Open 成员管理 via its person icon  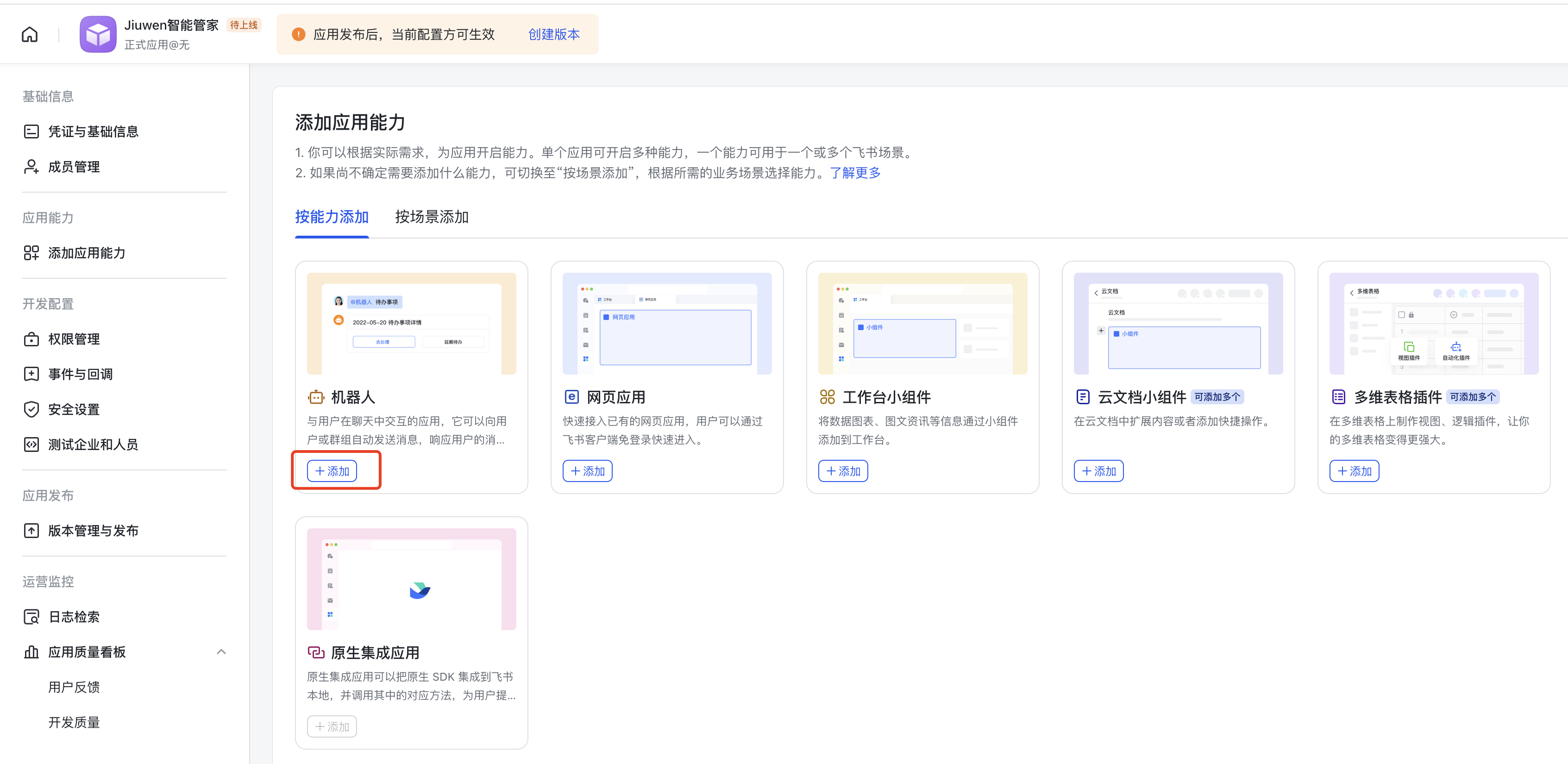[31, 166]
